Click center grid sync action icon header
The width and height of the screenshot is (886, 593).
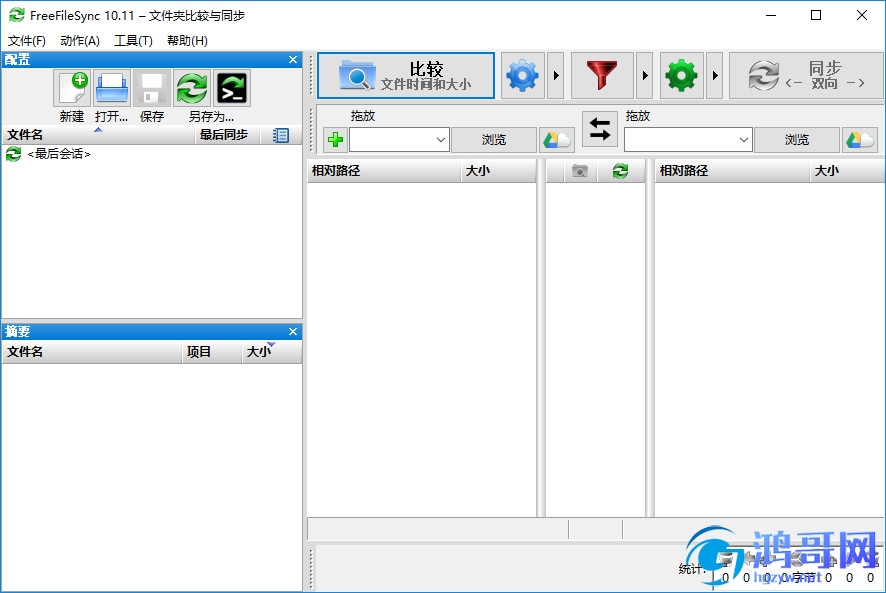click(620, 171)
